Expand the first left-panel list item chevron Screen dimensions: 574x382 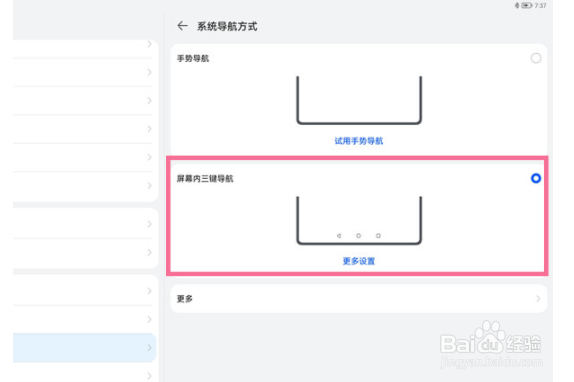(149, 44)
